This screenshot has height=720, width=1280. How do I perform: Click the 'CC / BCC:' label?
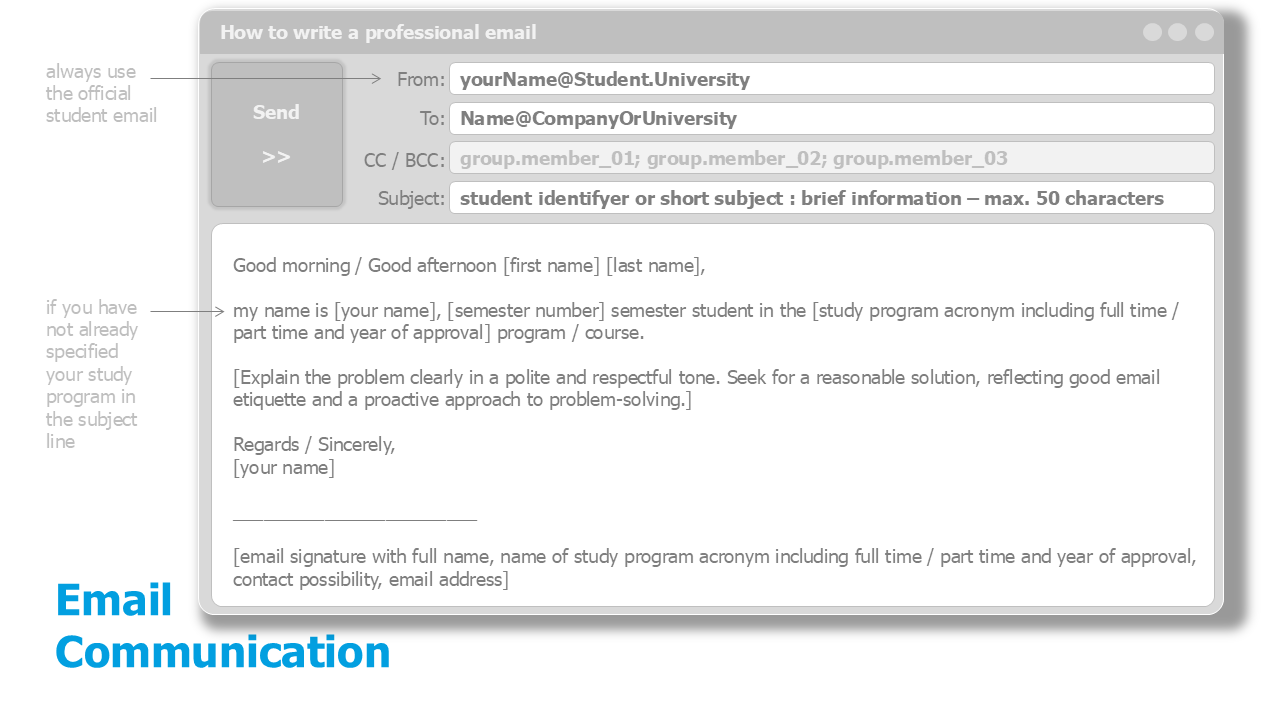404,160
